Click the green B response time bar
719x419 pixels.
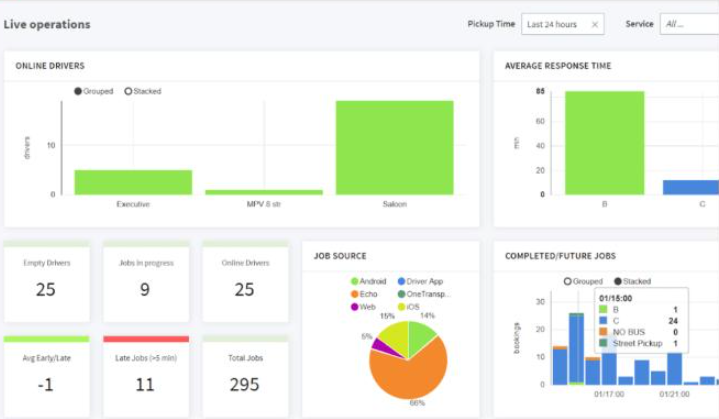click(604, 143)
